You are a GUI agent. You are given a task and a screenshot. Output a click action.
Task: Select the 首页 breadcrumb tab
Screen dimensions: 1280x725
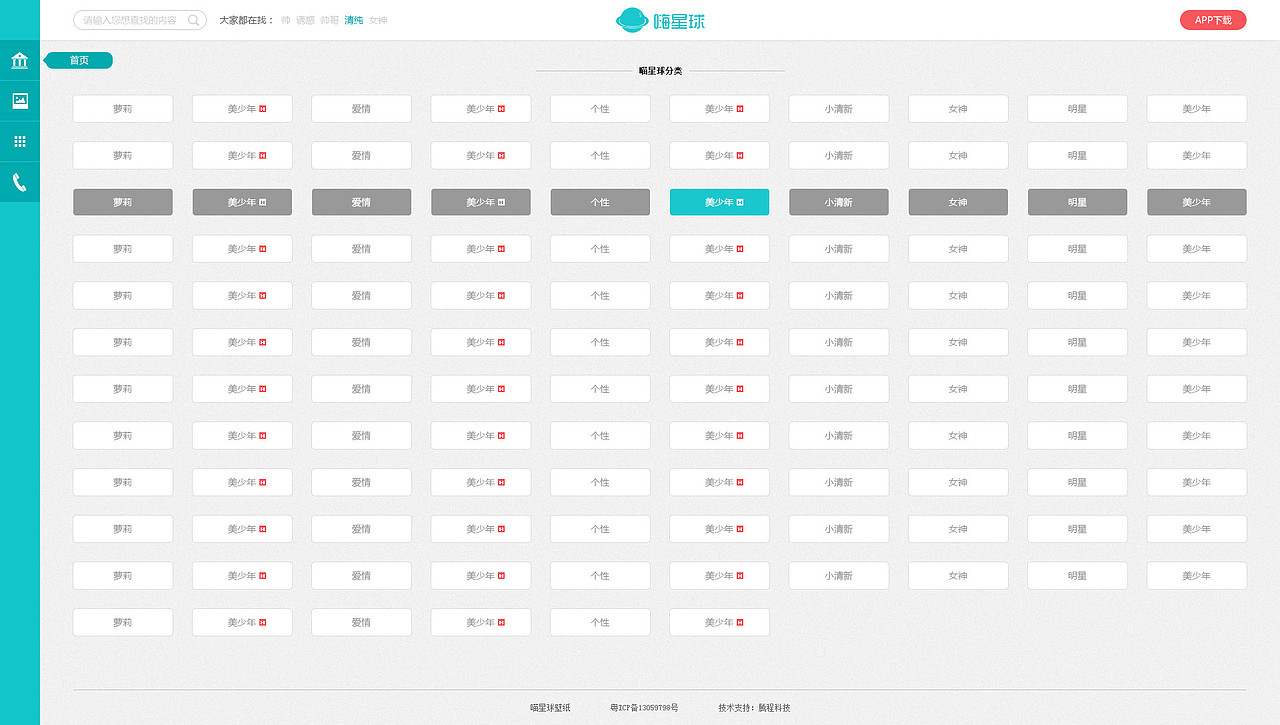(79, 61)
